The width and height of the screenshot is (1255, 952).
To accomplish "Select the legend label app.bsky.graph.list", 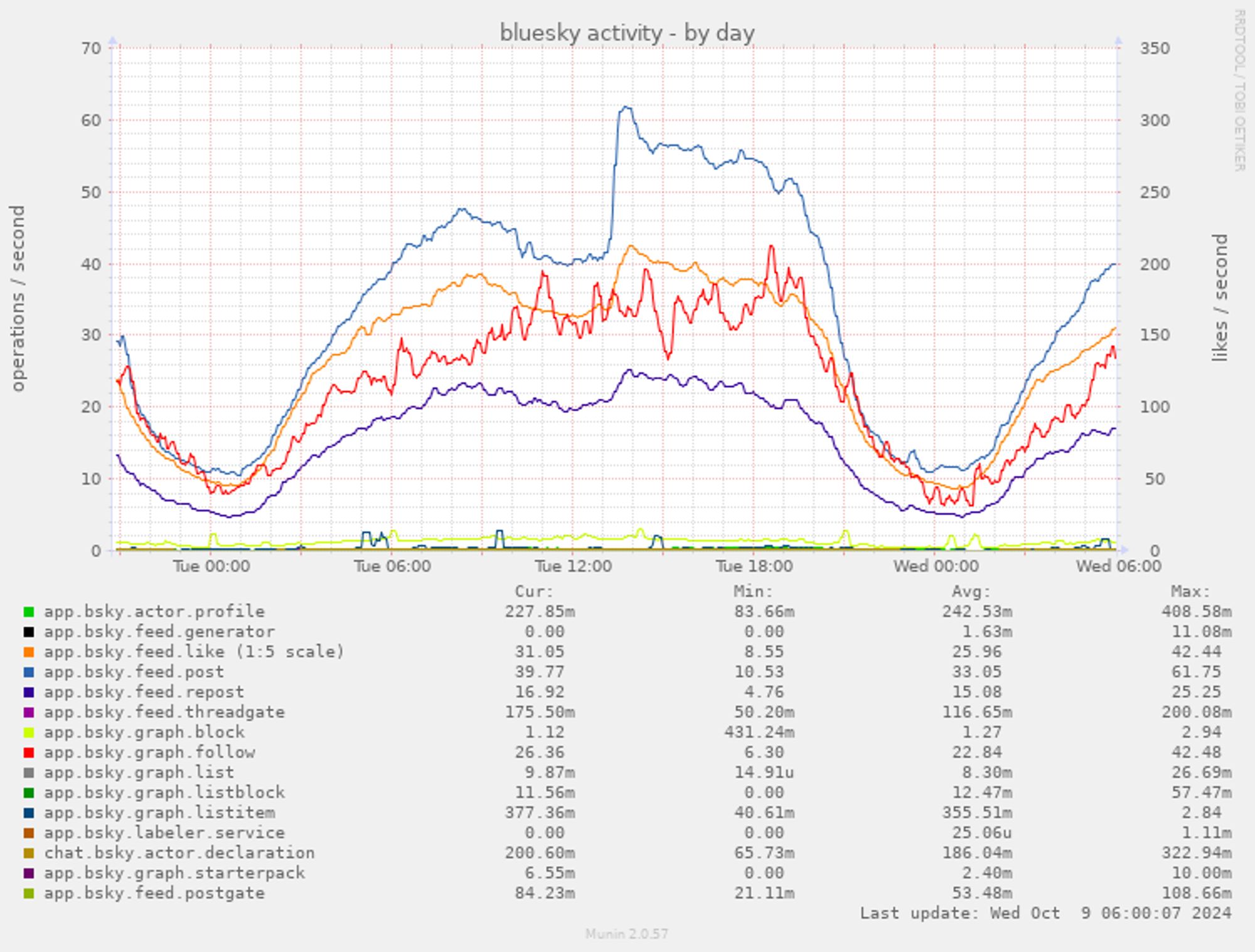I will pyautogui.click(x=139, y=772).
